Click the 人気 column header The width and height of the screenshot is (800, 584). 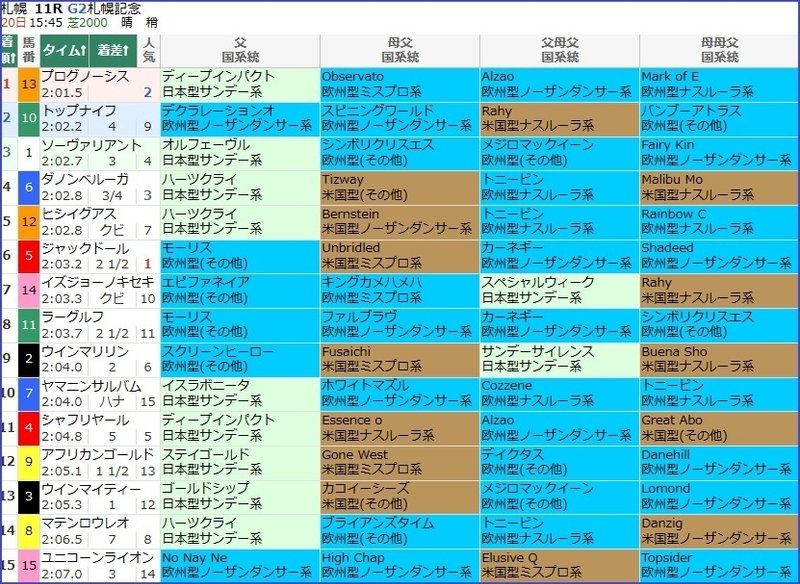149,50
